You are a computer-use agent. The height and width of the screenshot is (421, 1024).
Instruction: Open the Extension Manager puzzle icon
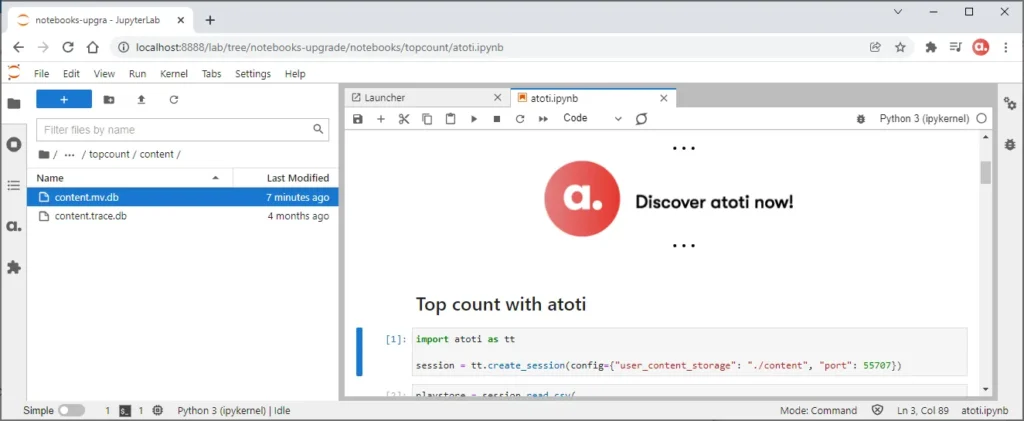14,268
